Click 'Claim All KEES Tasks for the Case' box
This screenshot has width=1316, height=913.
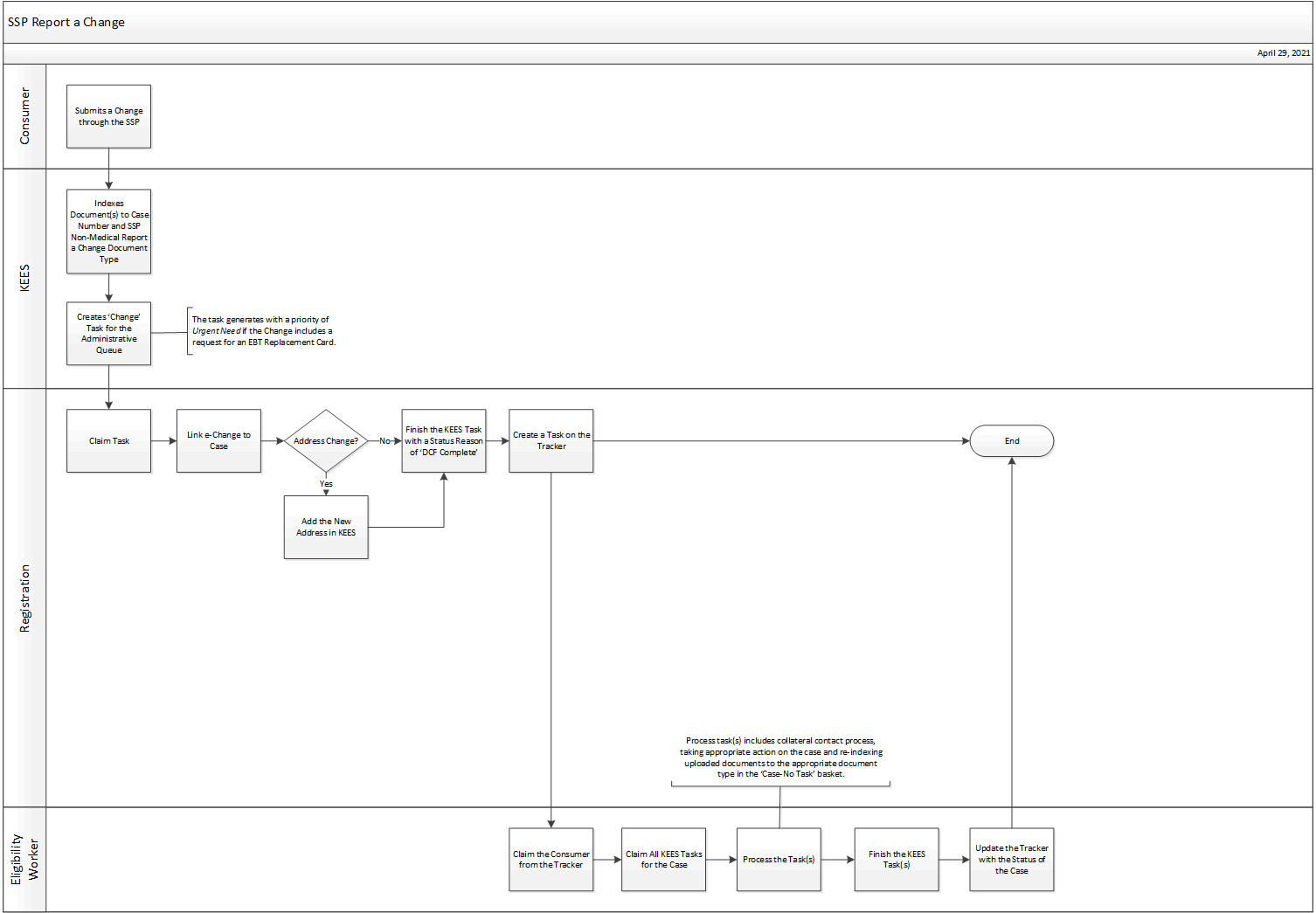[x=664, y=860]
